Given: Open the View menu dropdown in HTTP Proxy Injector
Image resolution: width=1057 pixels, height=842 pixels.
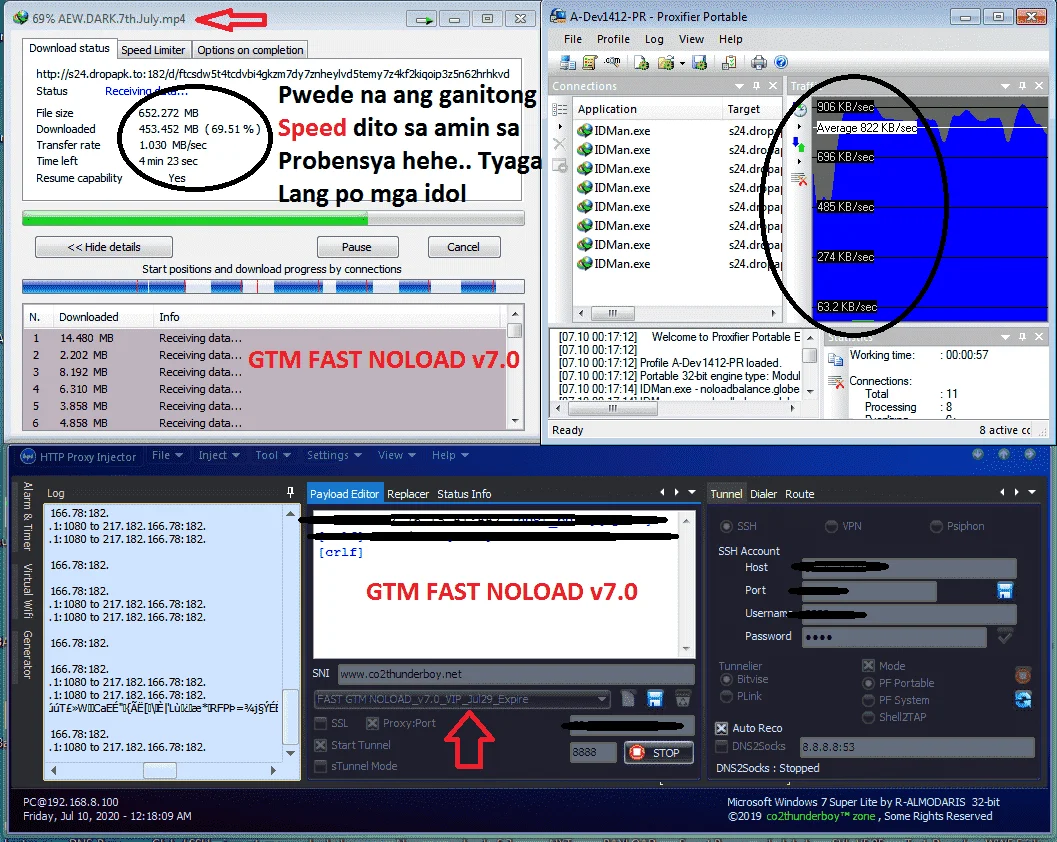Looking at the screenshot, I should coord(396,455).
